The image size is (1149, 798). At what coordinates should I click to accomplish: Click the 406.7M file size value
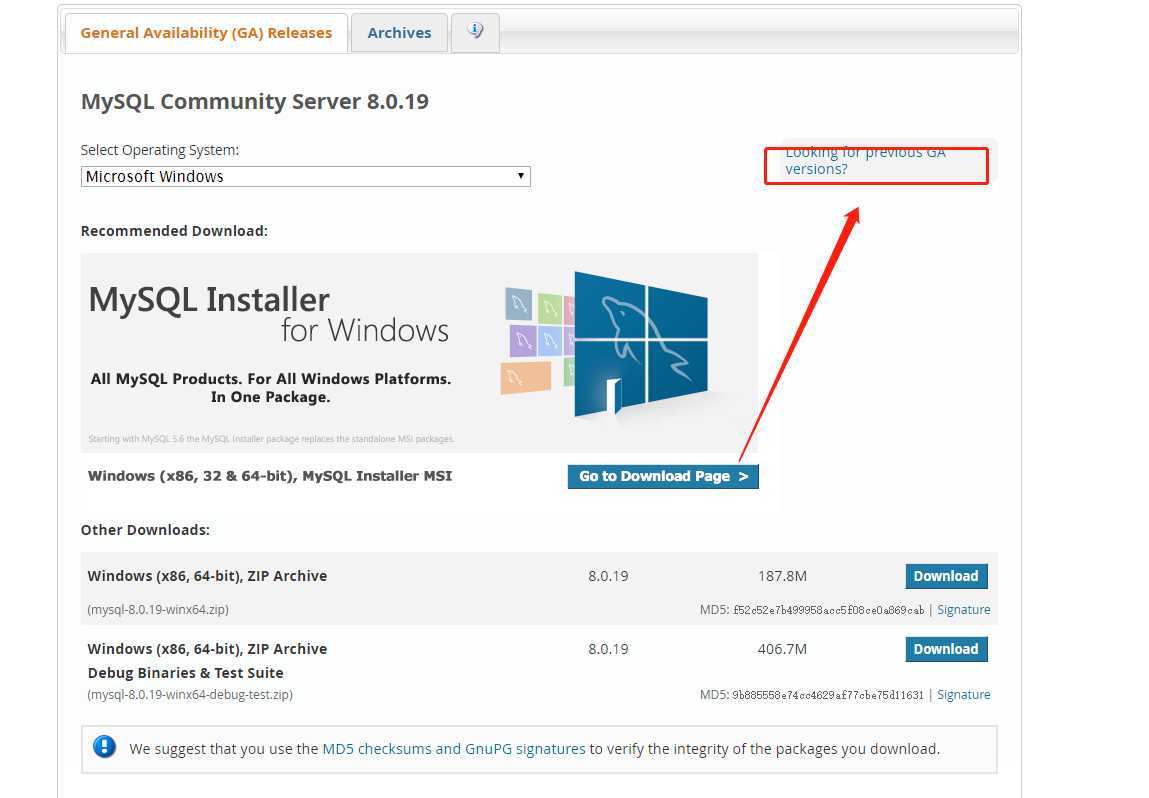click(782, 649)
